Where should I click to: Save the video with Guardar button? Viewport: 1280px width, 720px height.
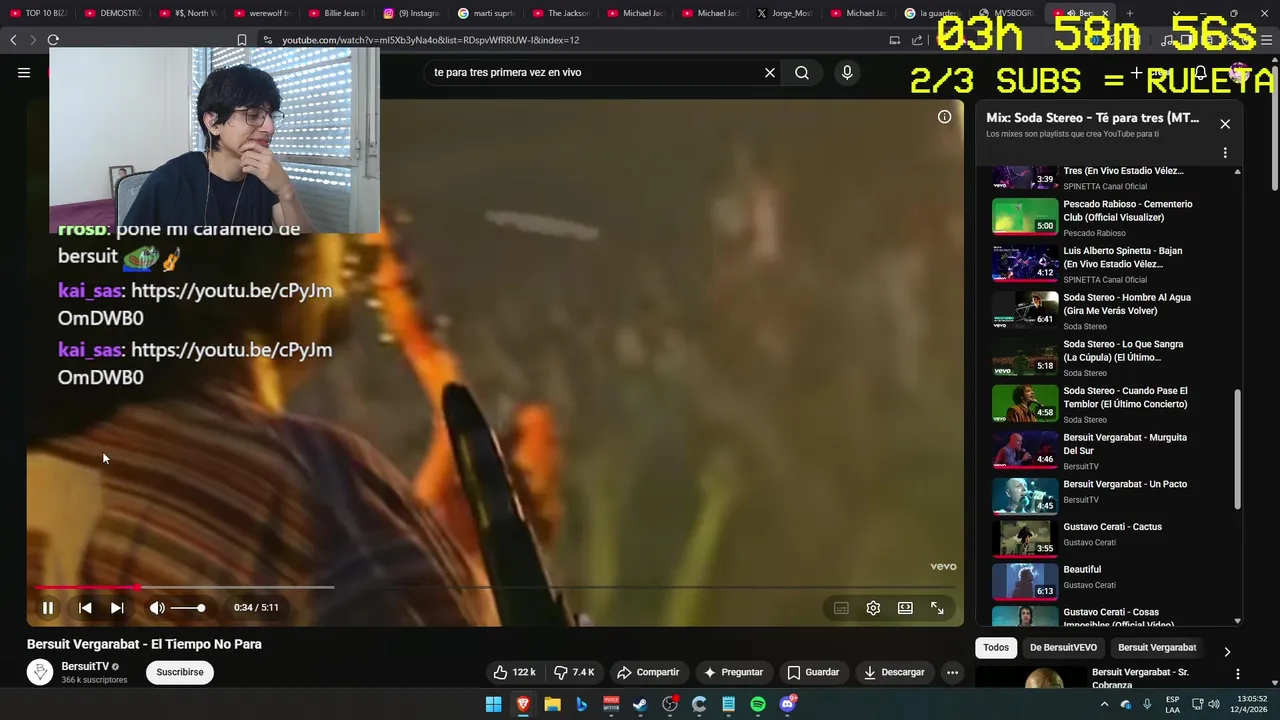pos(813,672)
